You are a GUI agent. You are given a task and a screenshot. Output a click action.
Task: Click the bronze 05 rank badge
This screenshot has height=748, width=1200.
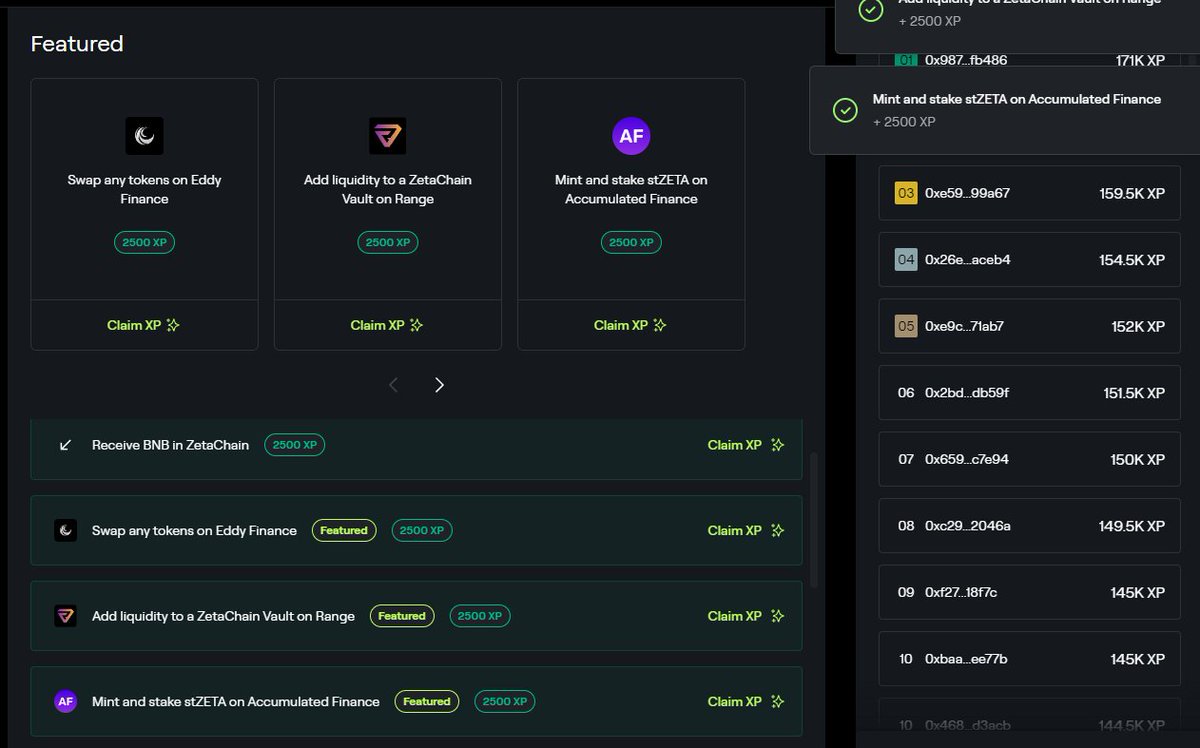[x=906, y=326]
